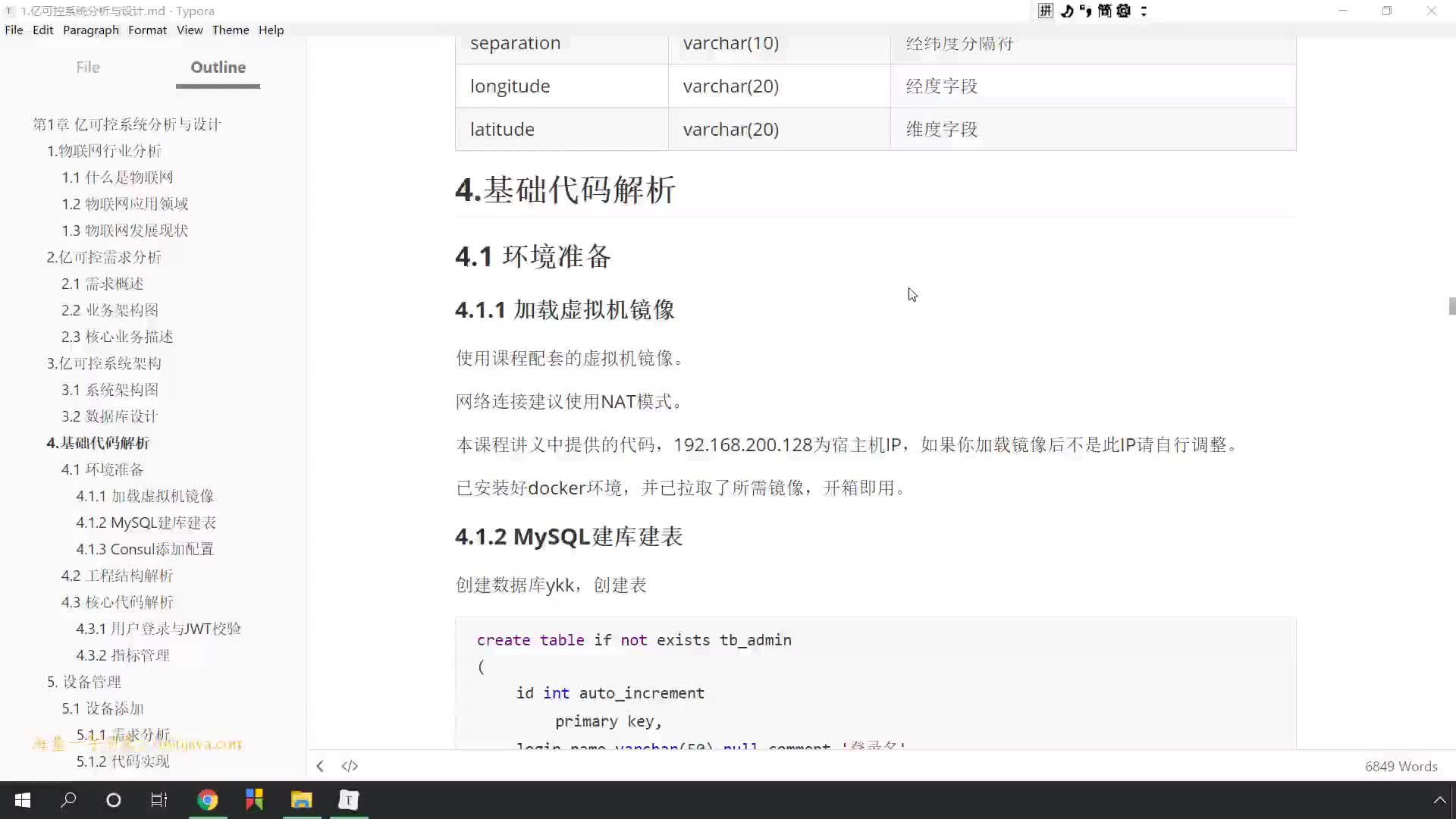The height and width of the screenshot is (819, 1456).
Task: Open outline item 3.2 数据库设计
Action: 110,416
